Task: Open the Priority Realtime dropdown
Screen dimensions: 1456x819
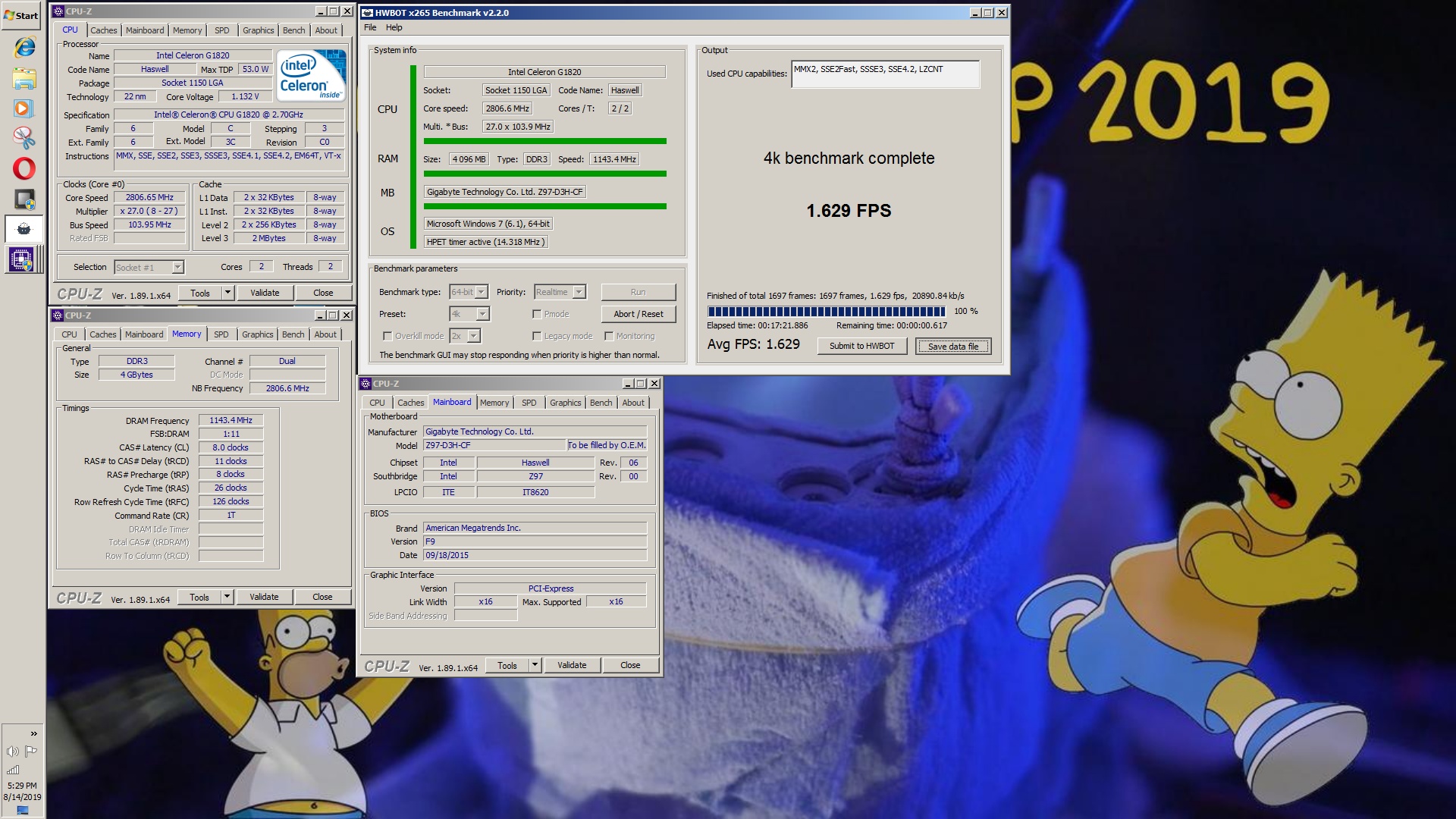Action: [x=579, y=292]
